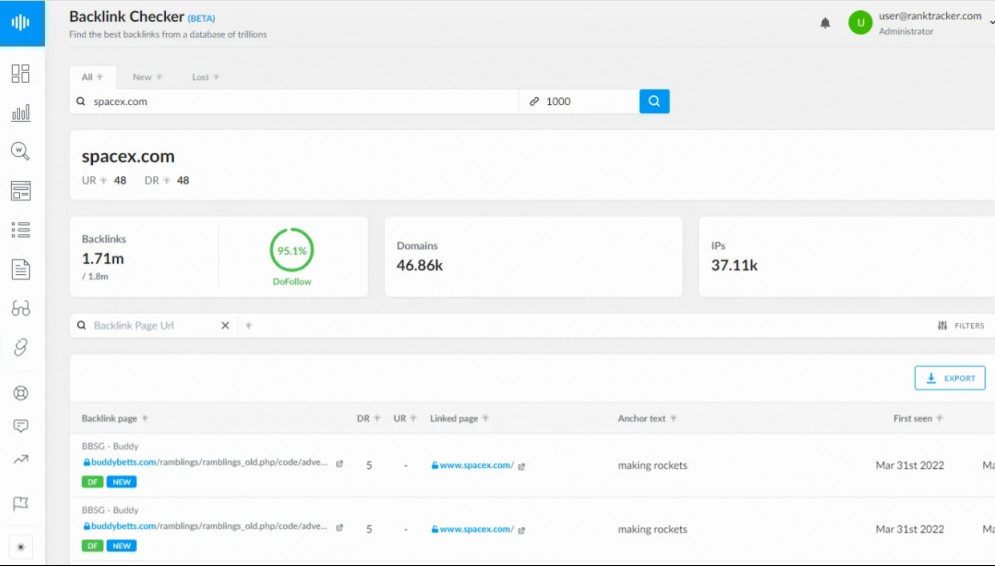Click the blue search button
This screenshot has height=566, width=995.
(x=654, y=101)
